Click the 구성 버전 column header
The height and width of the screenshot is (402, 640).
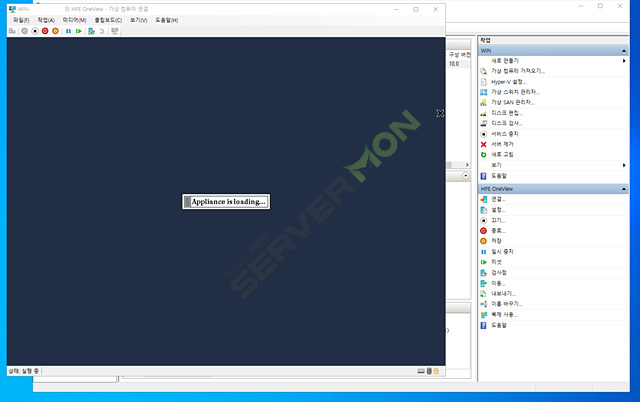click(x=460, y=55)
